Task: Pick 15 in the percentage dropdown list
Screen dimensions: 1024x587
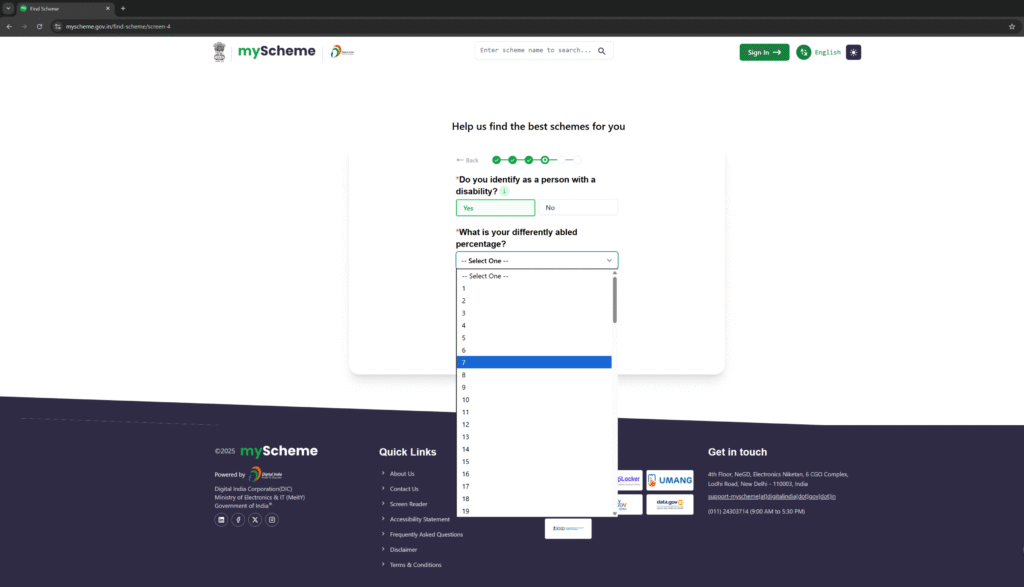Action: point(534,461)
